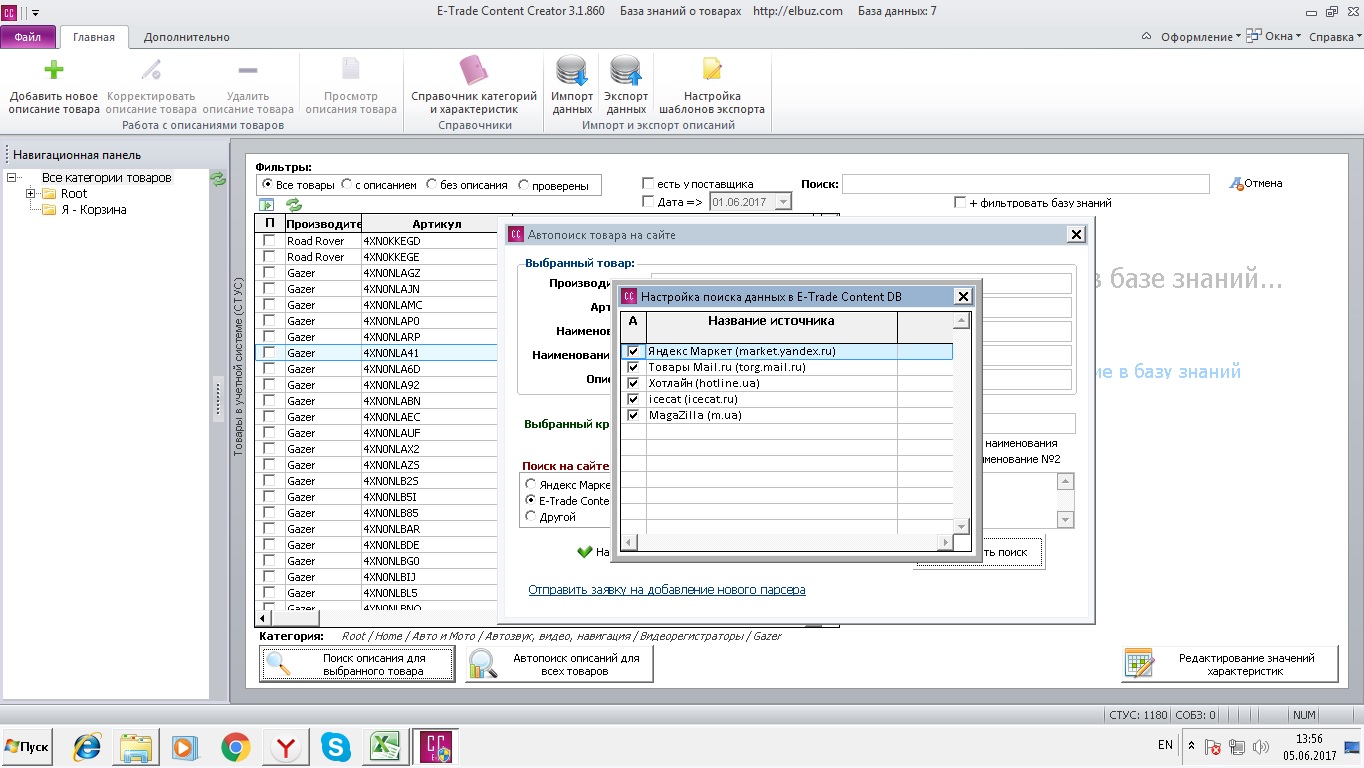The image size is (1364, 768).
Task: Open the Оформление dropdown menu
Action: tap(1200, 37)
